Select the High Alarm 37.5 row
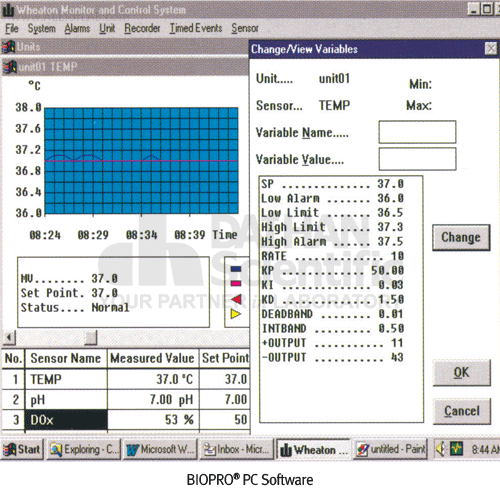The width and height of the screenshot is (500, 500). pyautogui.click(x=332, y=242)
